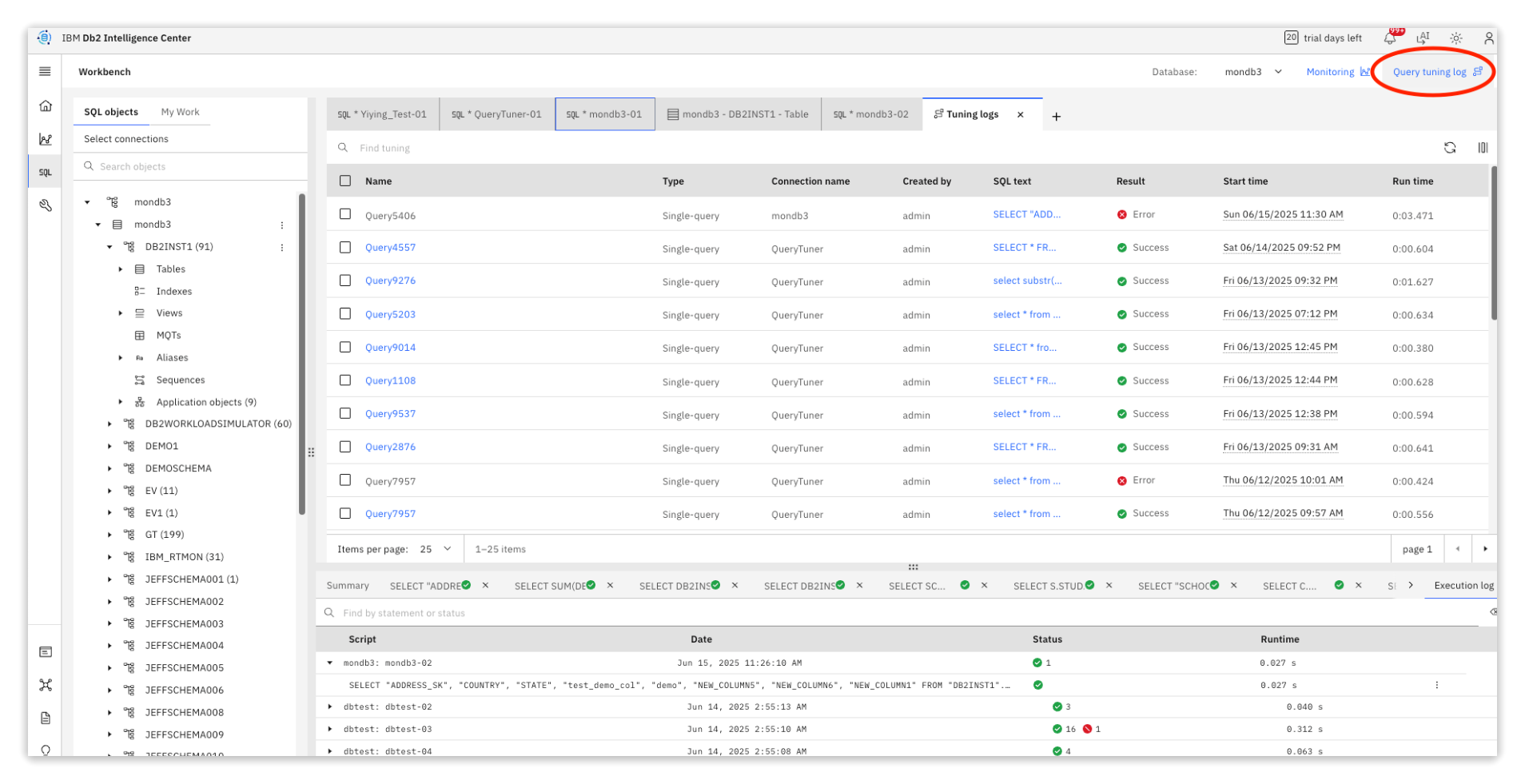The image size is (1525, 784).
Task: Select the SQL workbench sidebar icon
Action: pyautogui.click(x=46, y=172)
